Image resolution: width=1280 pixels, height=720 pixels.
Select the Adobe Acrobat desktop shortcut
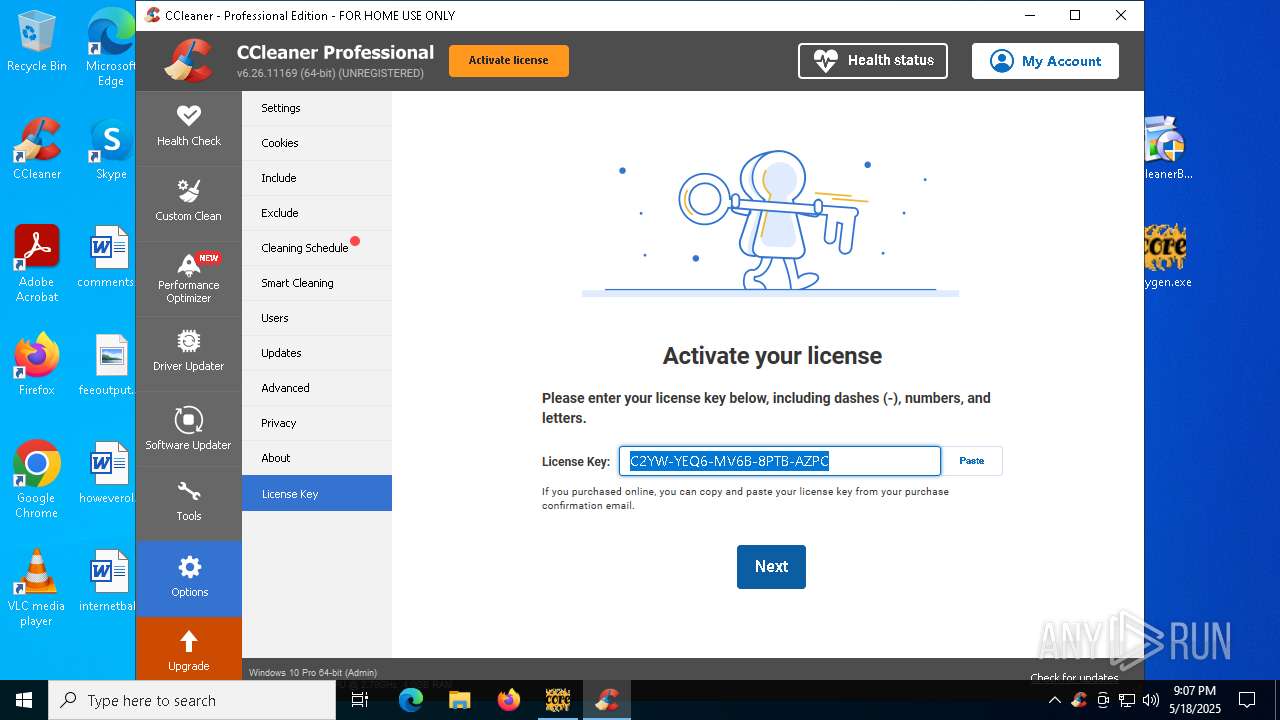tap(37, 264)
